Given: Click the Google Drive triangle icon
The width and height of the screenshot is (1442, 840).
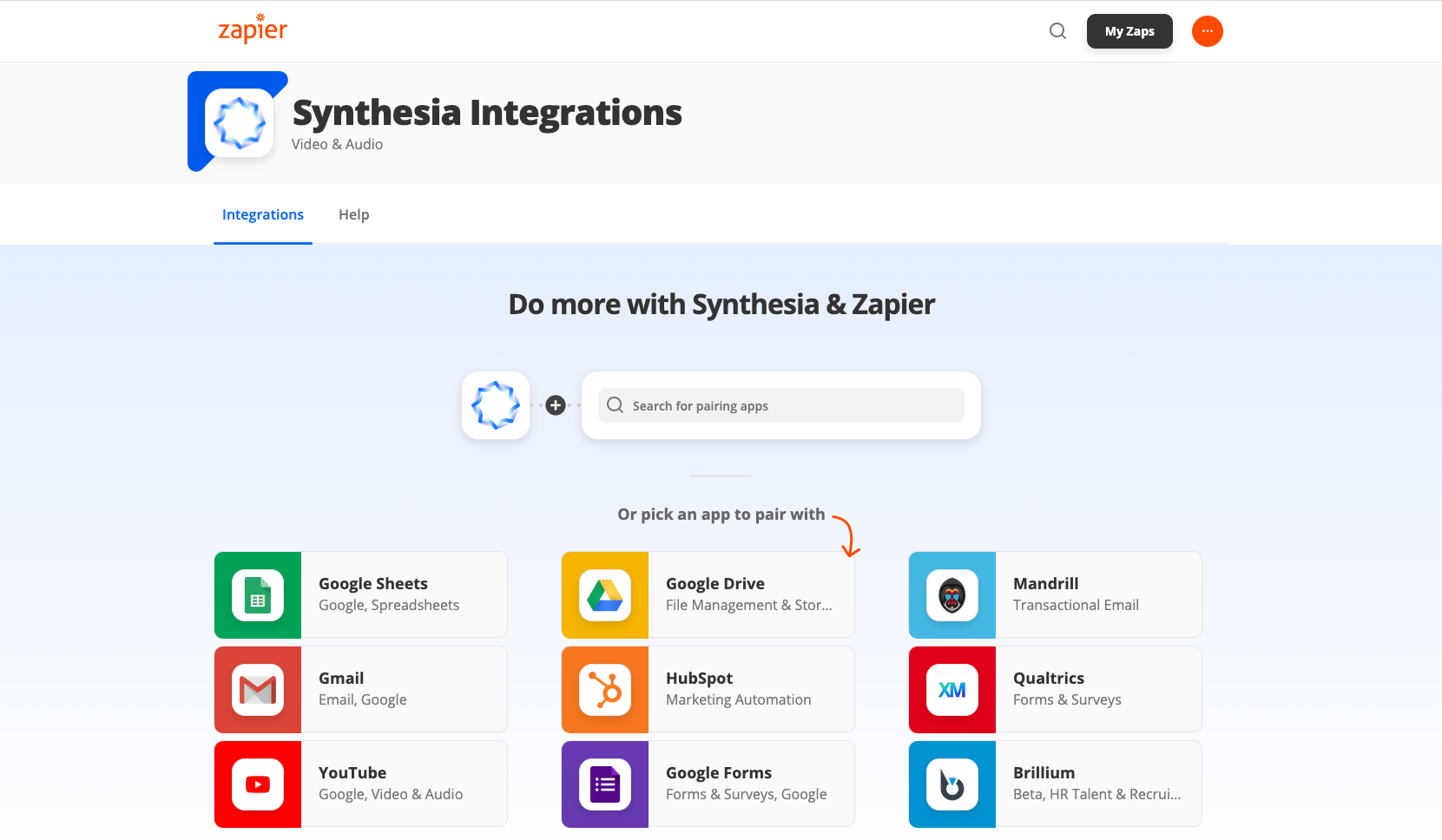Looking at the screenshot, I should (x=605, y=595).
